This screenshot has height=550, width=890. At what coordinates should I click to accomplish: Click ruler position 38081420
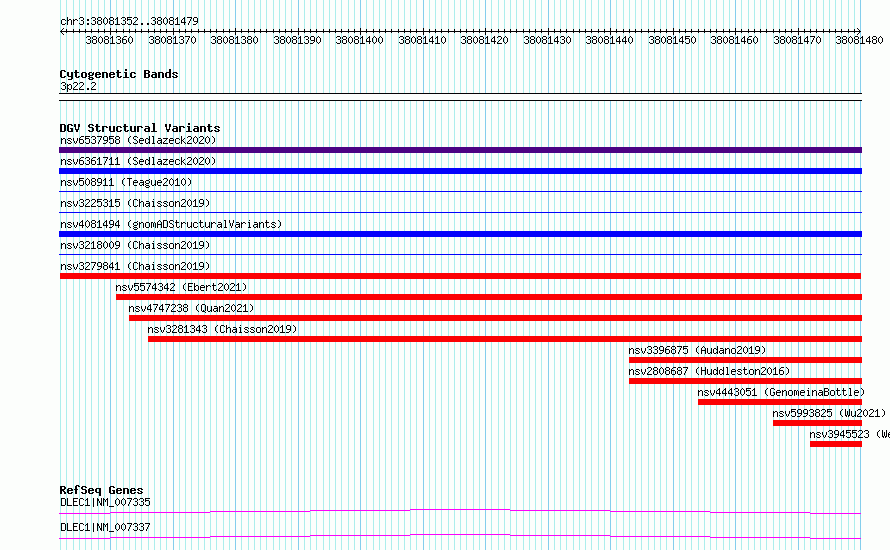point(484,40)
